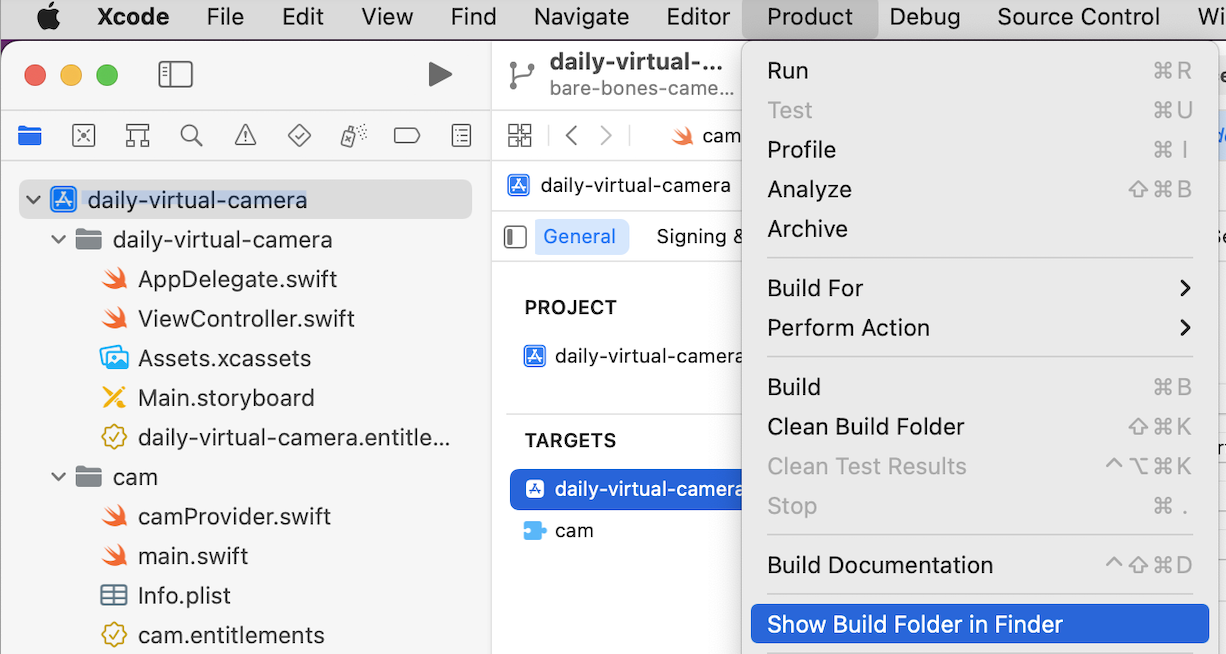This screenshot has height=654, width=1226.
Task: Toggle the navigator sidebar button
Action: click(175, 74)
